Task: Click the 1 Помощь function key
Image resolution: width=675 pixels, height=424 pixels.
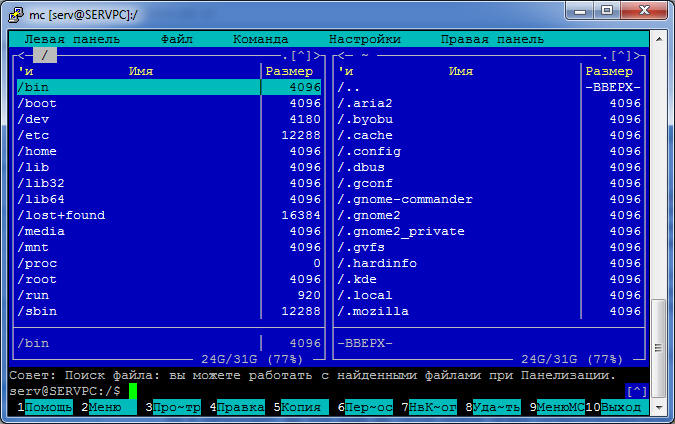Action: pos(45,407)
